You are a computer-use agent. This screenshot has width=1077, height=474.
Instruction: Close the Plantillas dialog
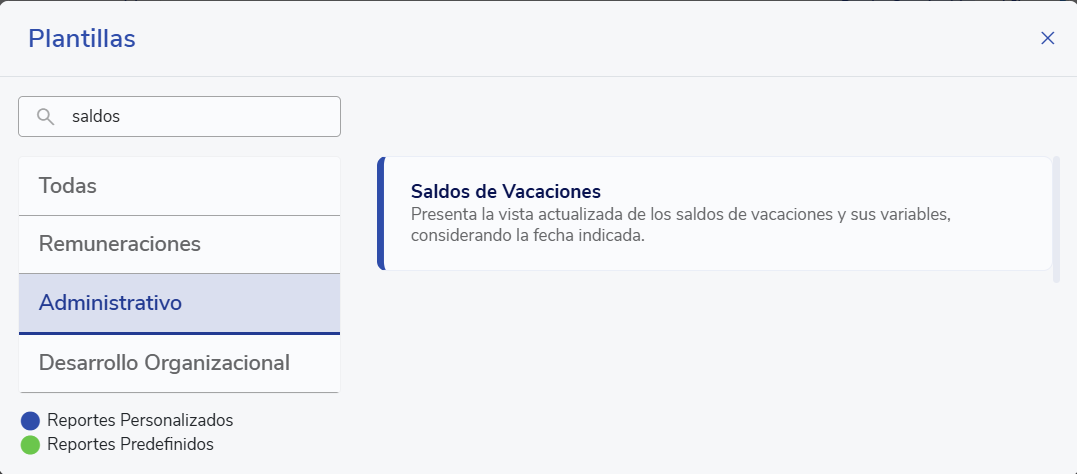pos(1048,38)
